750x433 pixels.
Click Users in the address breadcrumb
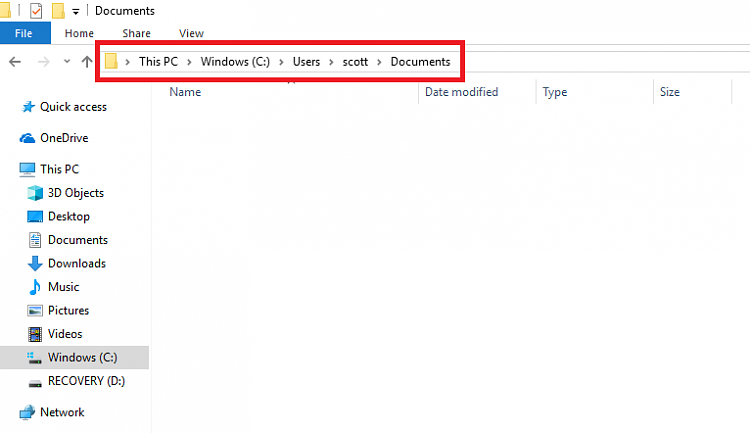pyautogui.click(x=306, y=62)
